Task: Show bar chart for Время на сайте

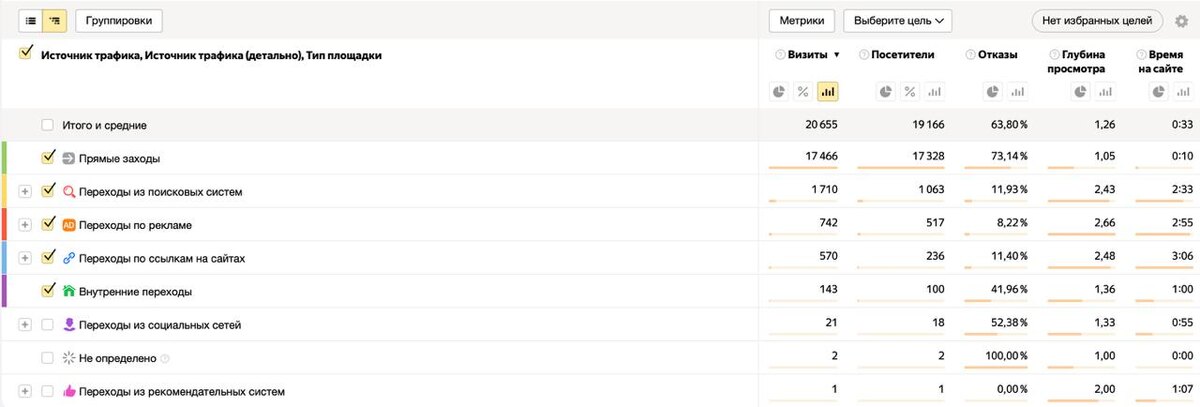Action: click(x=1183, y=92)
